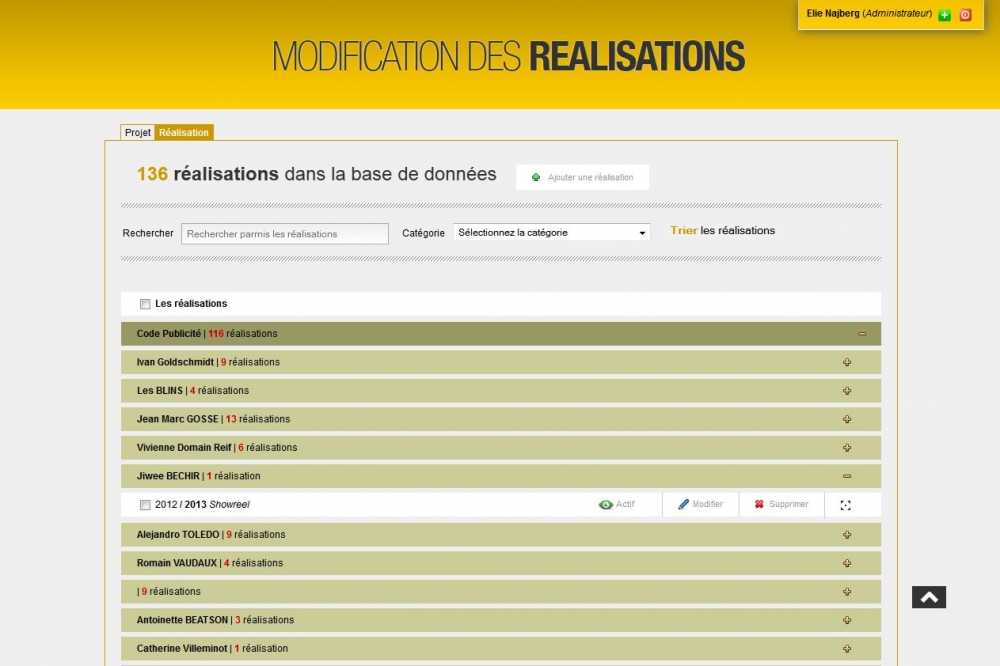
Task: Expand Romain VAUDAUX's réalisations
Action: [x=847, y=563]
